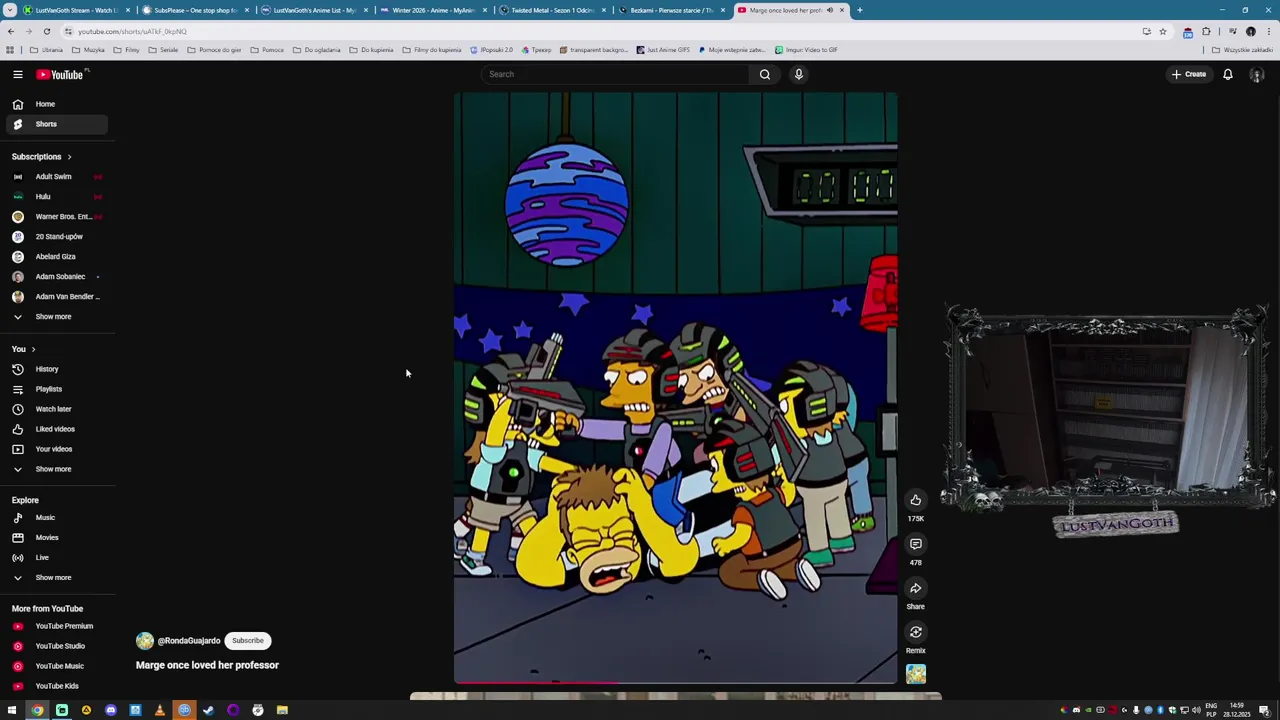Open Watch later list
The image size is (1280, 720).
click(x=57, y=409)
